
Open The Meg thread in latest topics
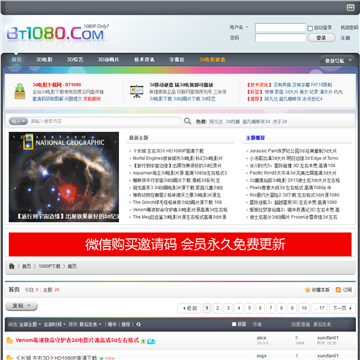(179, 217)
